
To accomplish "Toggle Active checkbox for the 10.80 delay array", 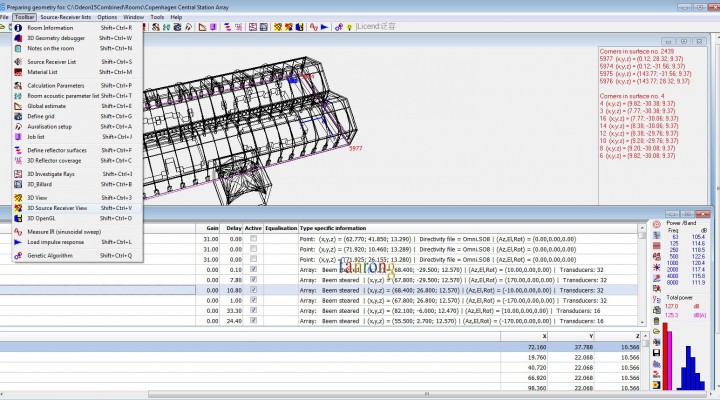I will click(x=253, y=290).
